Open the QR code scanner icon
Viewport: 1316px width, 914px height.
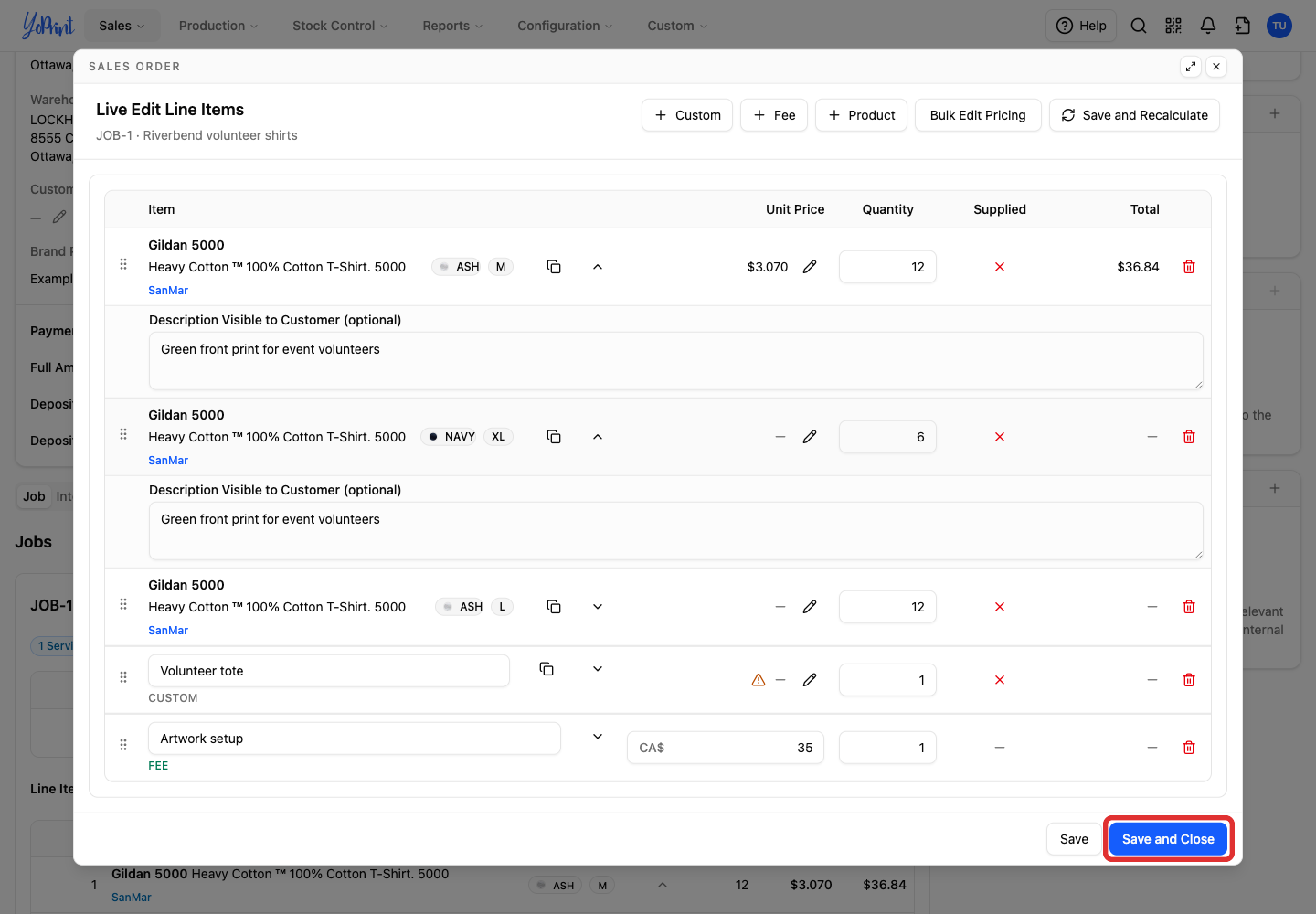click(x=1173, y=26)
